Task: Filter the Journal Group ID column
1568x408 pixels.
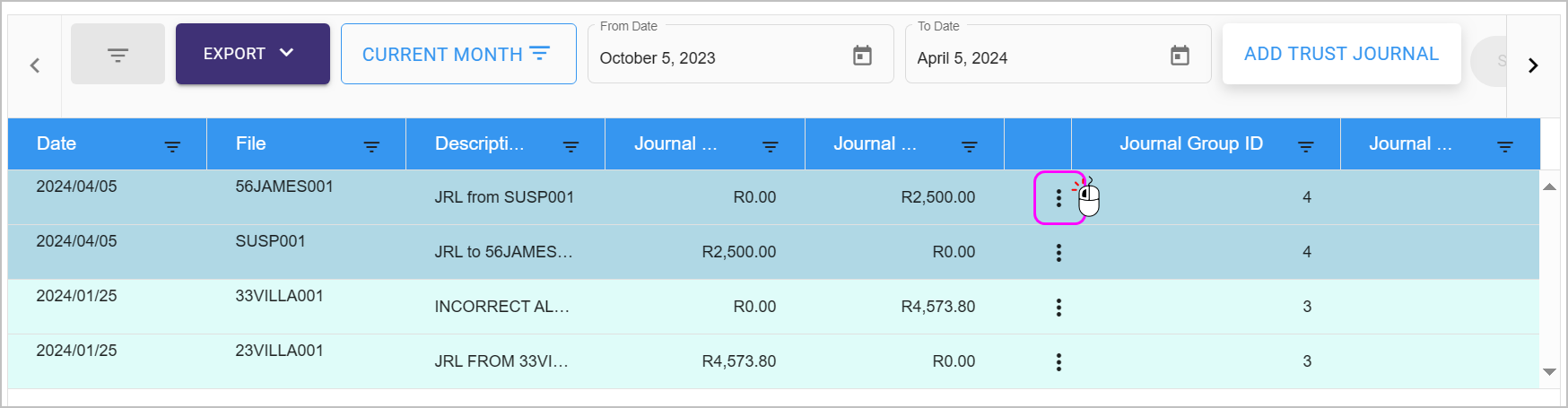Action: click(1306, 146)
